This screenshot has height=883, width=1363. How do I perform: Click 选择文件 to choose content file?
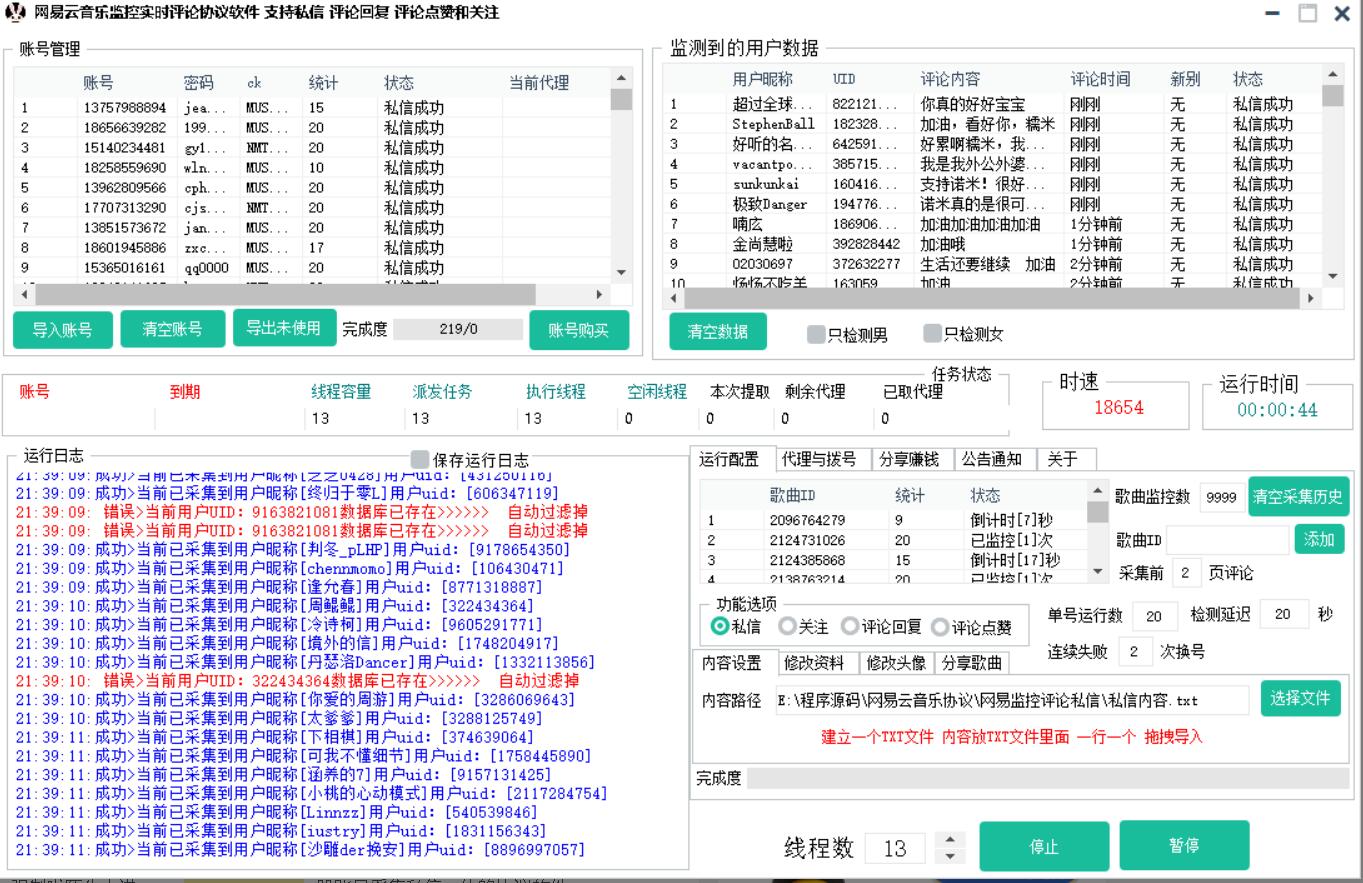click(x=1300, y=699)
